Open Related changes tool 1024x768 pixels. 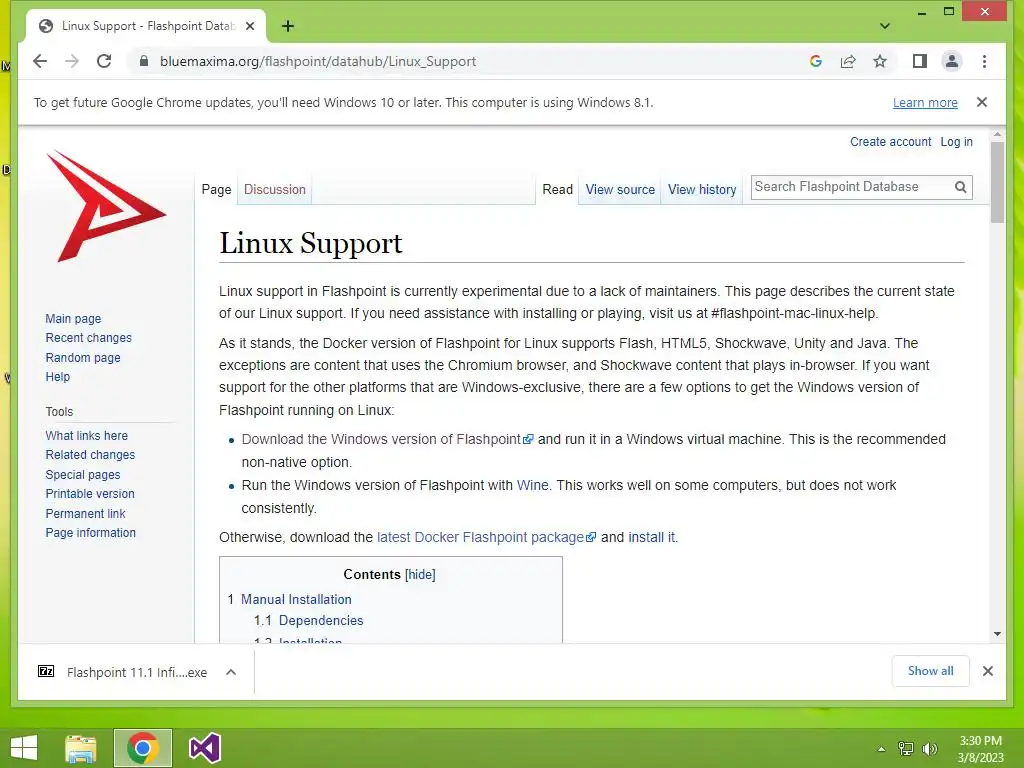click(90, 455)
